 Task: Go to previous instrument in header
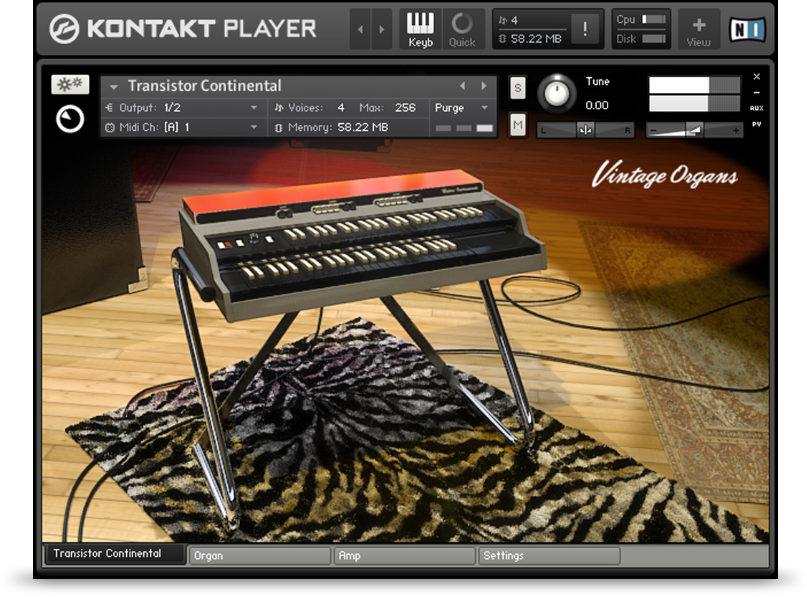(360, 29)
